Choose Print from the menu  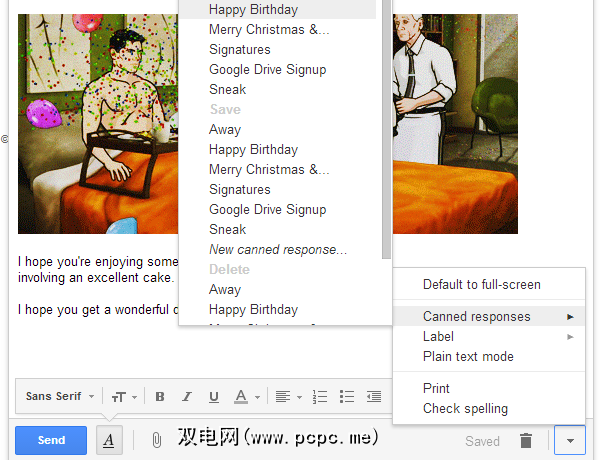tap(489, 388)
